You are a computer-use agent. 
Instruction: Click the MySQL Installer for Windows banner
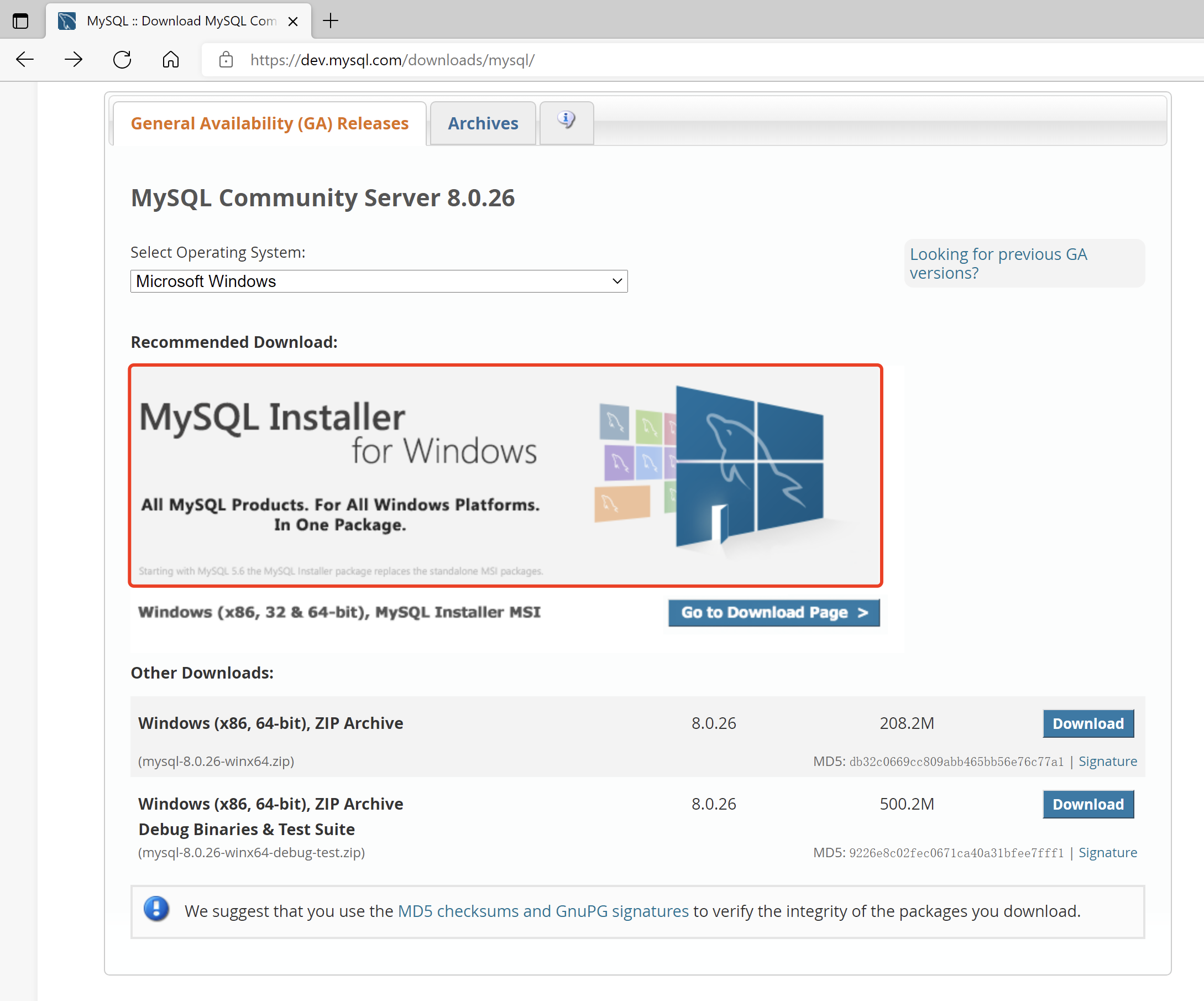(x=505, y=476)
